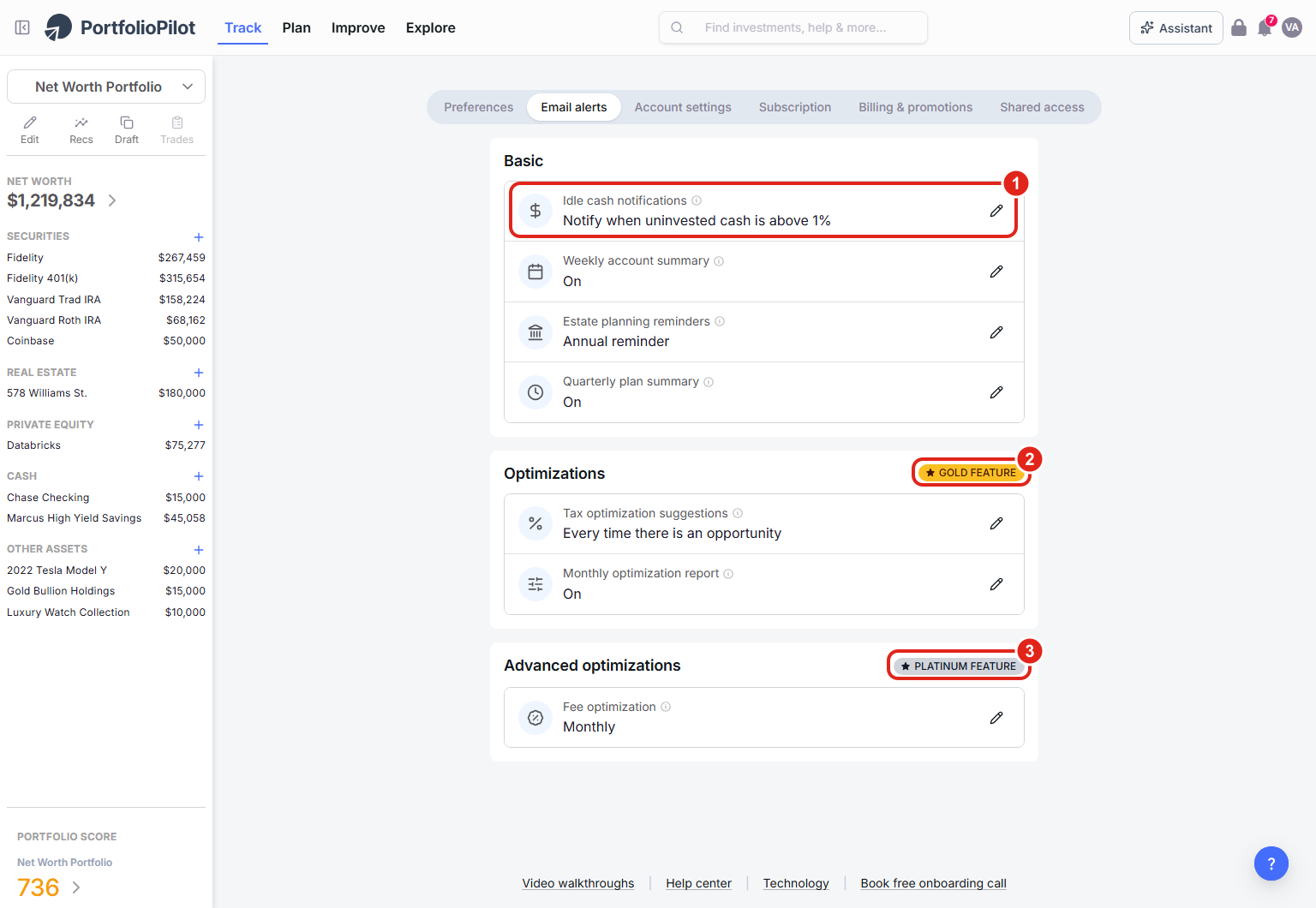The image size is (1316, 908).
Task: Open the blue help question button
Action: point(1271,863)
